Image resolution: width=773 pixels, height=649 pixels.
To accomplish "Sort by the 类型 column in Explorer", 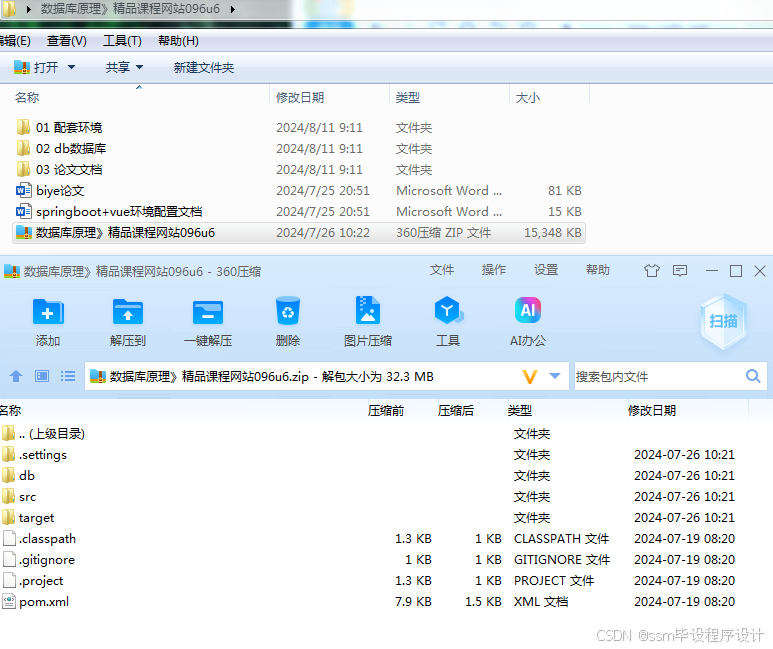I will coord(449,98).
